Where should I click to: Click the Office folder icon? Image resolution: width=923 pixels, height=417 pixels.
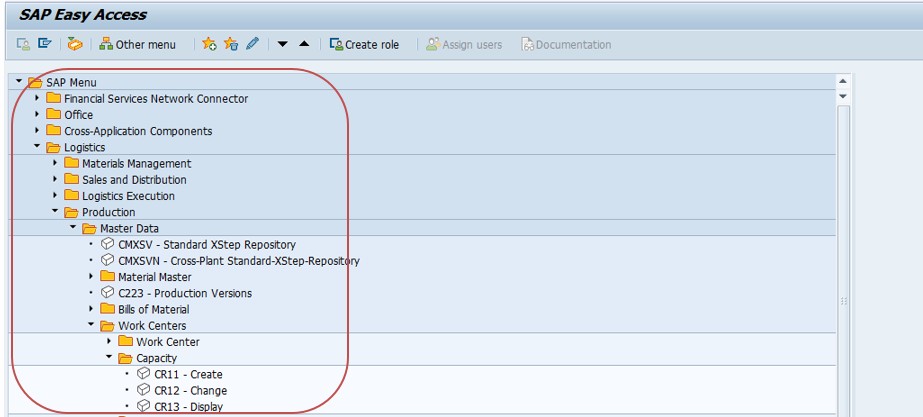pyautogui.click(x=54, y=114)
